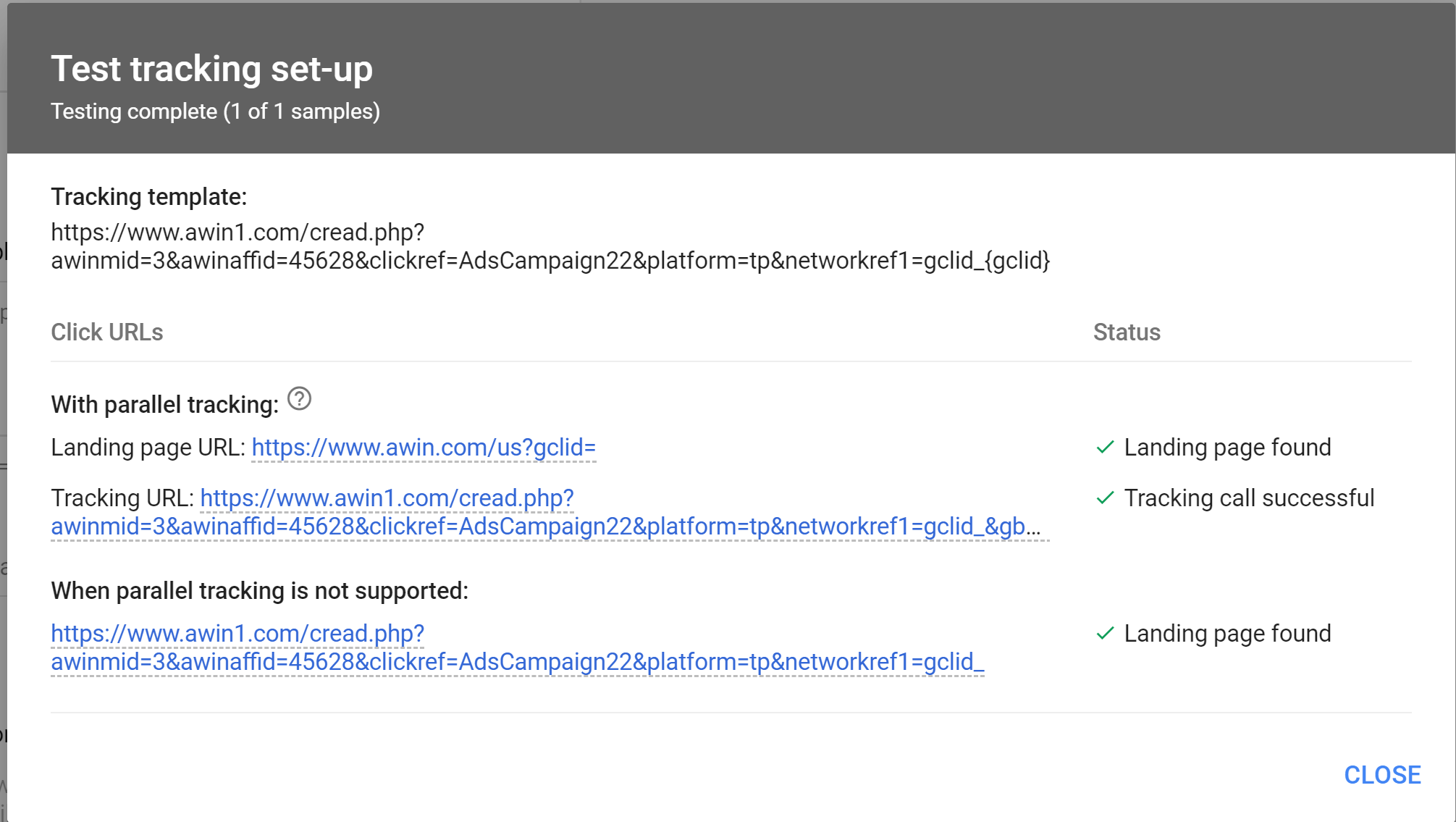
Task: Click the "Click URLs" column header
Action: tap(106, 332)
